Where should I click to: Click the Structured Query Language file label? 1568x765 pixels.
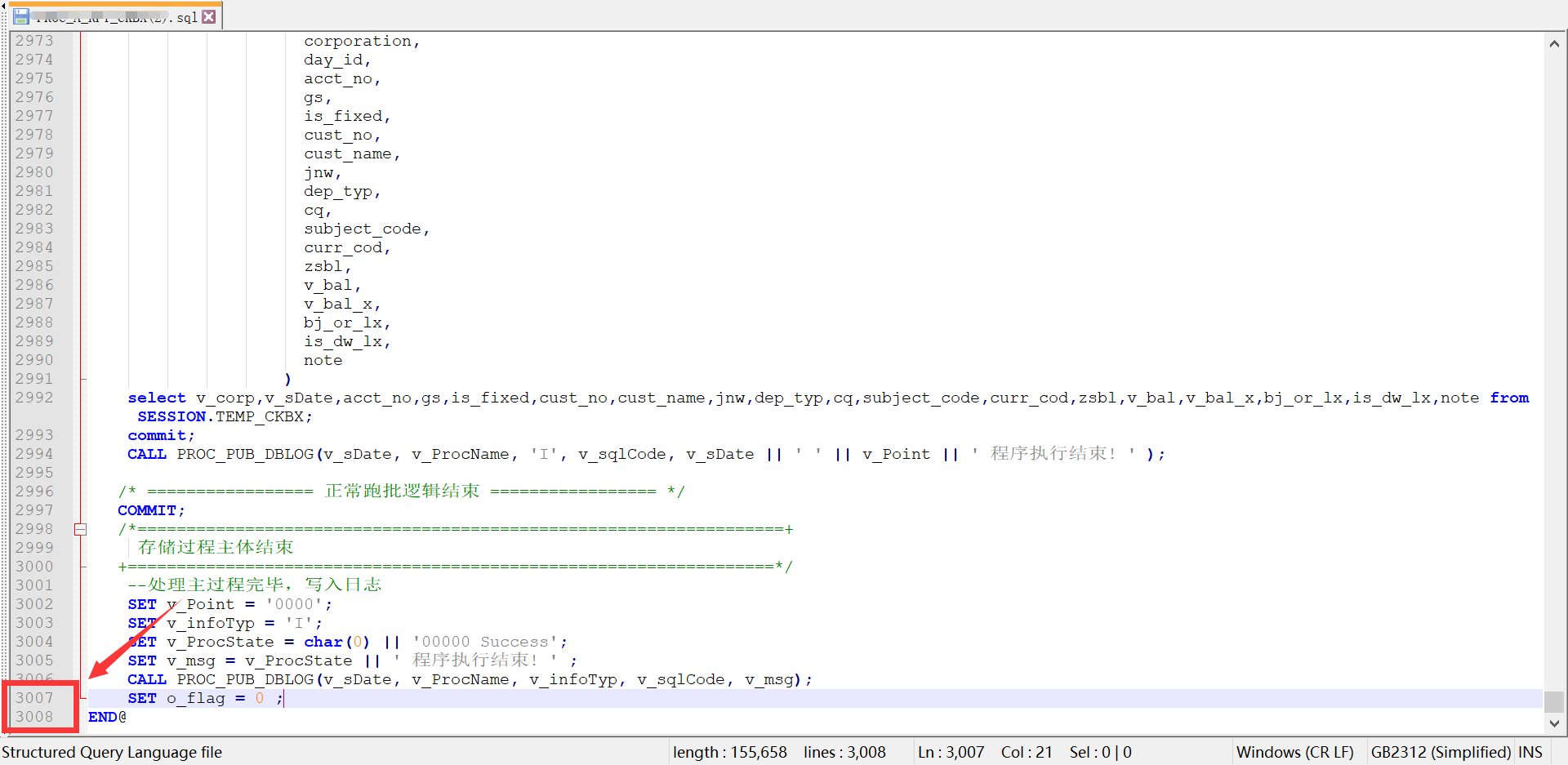click(112, 752)
